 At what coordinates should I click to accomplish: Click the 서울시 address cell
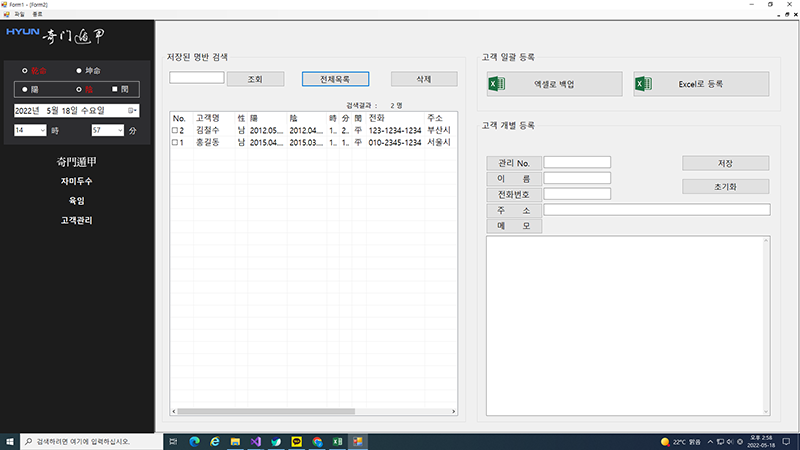click(x=439, y=143)
